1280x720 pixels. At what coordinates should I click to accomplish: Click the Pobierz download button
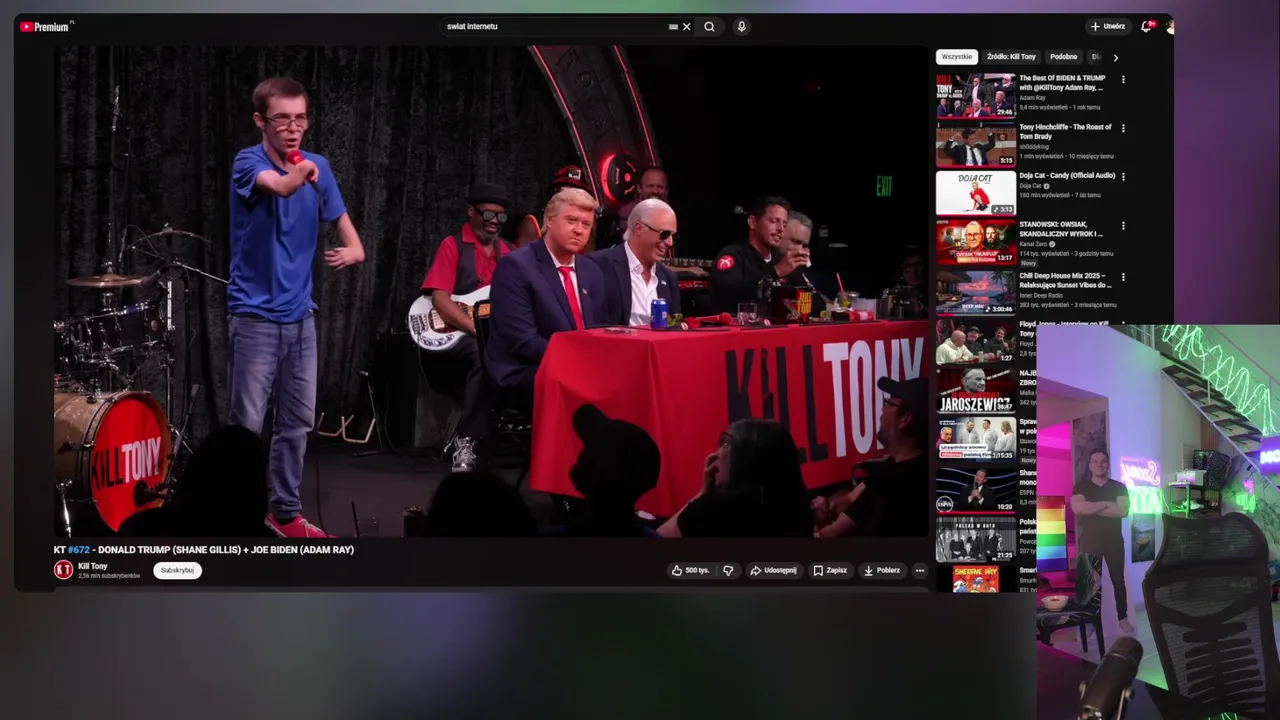pyautogui.click(x=882, y=570)
